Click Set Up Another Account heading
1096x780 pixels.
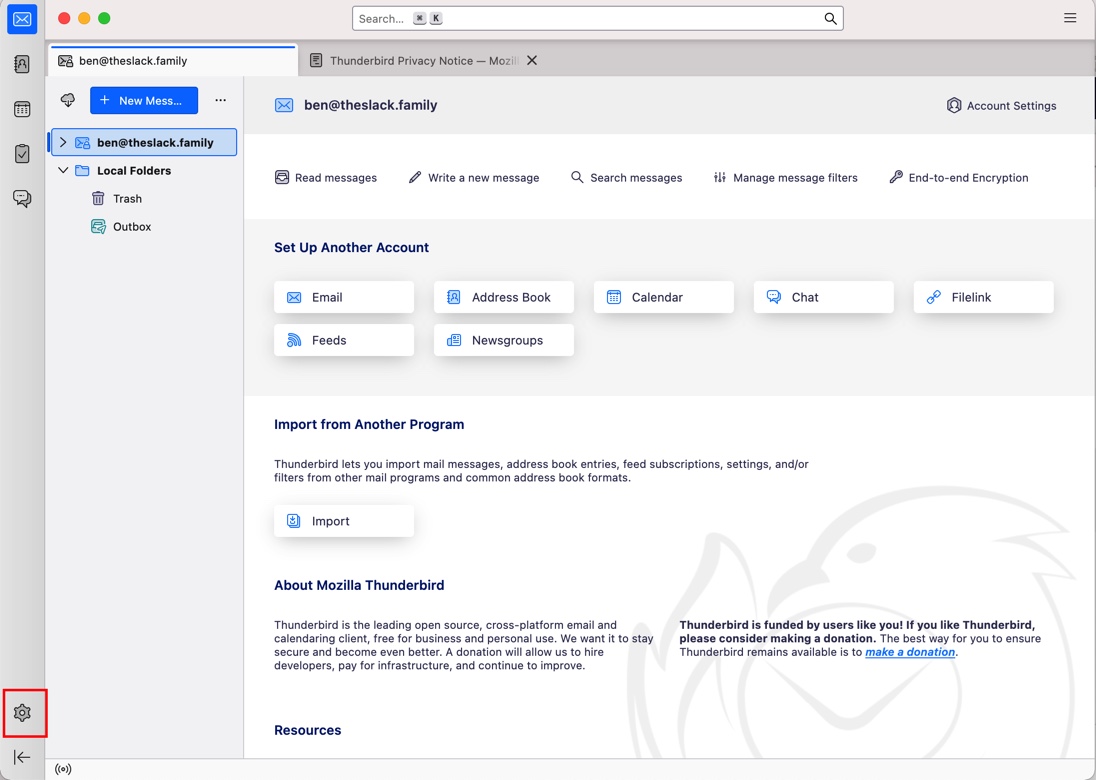pos(352,247)
